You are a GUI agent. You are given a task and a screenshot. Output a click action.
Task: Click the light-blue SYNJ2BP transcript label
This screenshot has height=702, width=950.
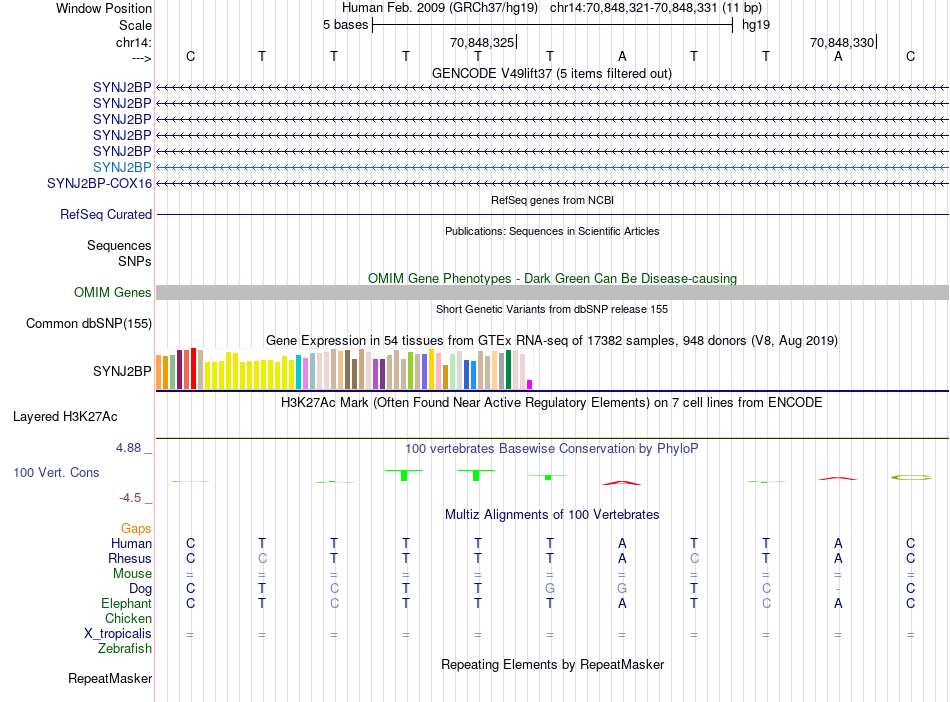(x=122, y=167)
